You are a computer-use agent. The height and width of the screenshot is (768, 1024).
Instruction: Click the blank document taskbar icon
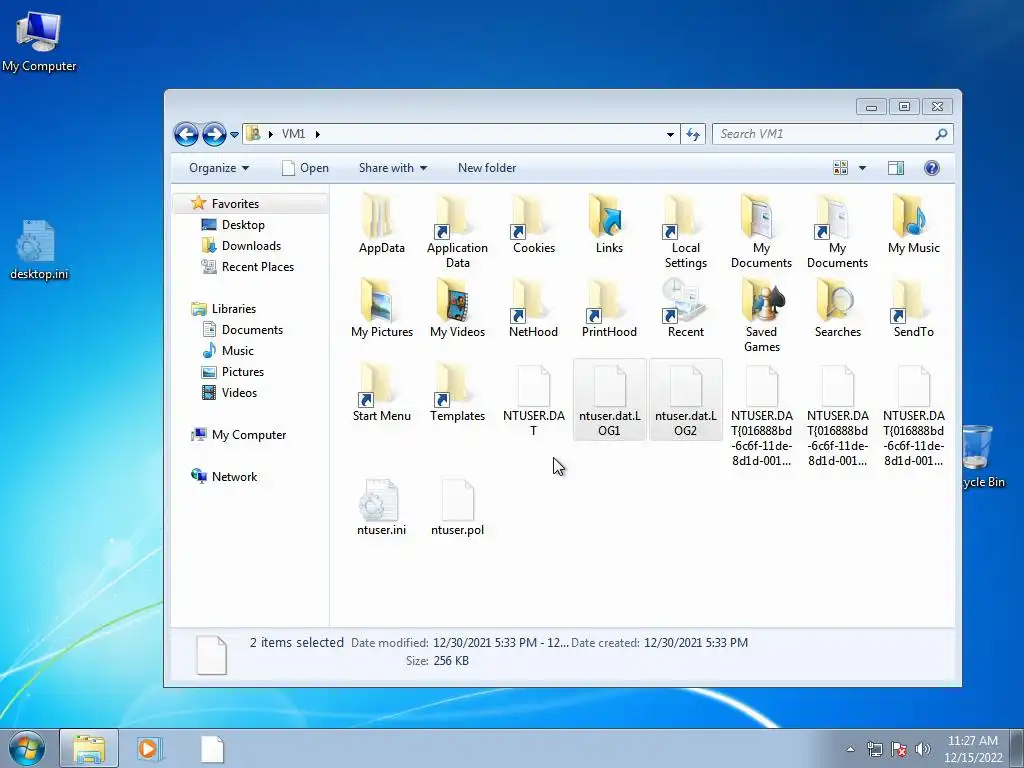212,748
